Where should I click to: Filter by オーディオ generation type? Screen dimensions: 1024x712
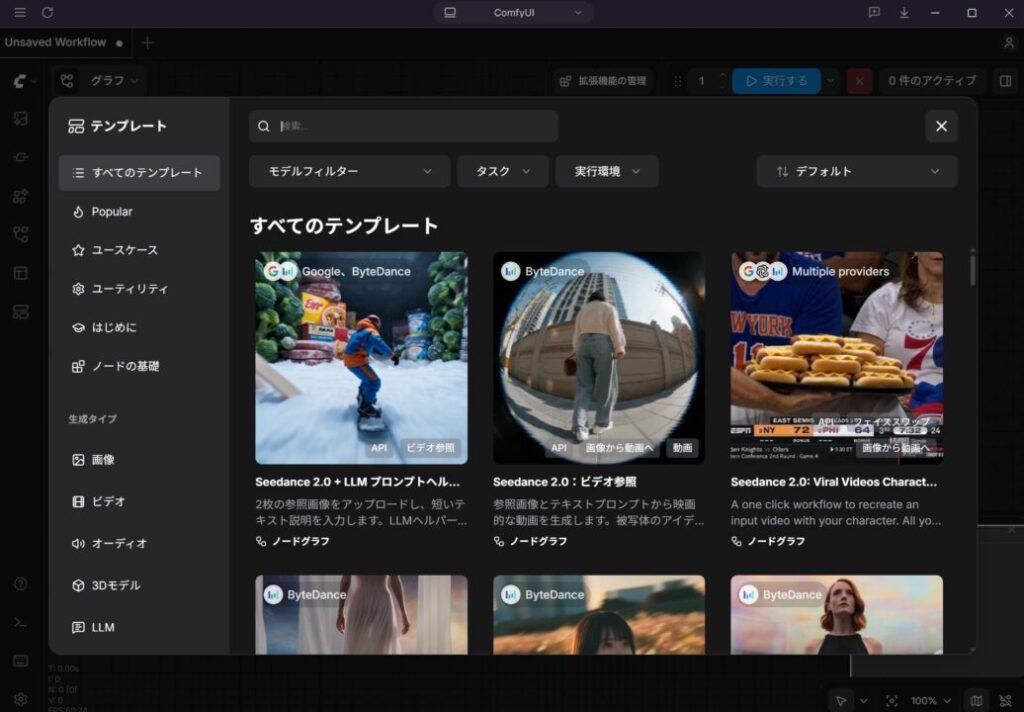[x=139, y=543]
